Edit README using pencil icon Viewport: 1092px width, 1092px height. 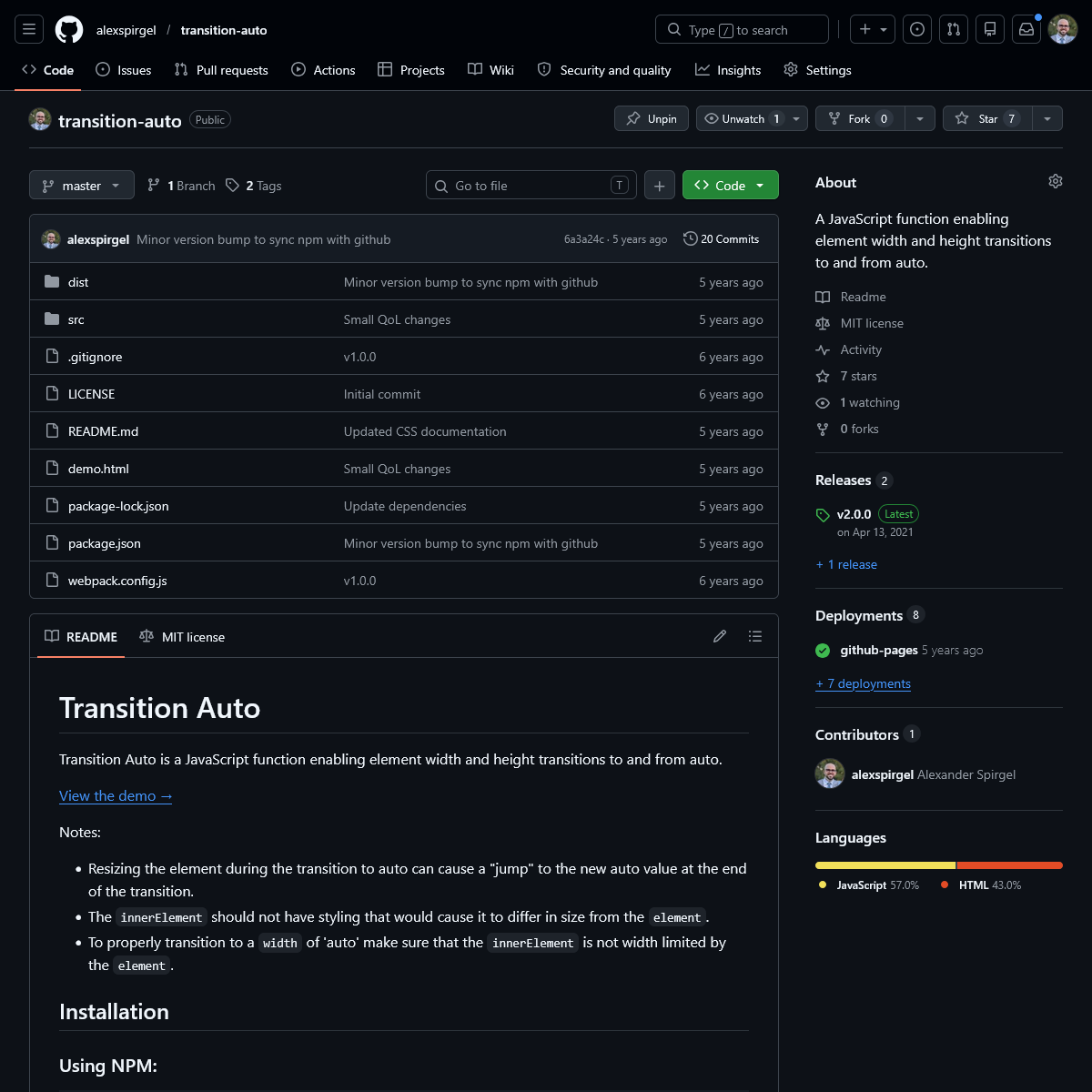tap(720, 636)
